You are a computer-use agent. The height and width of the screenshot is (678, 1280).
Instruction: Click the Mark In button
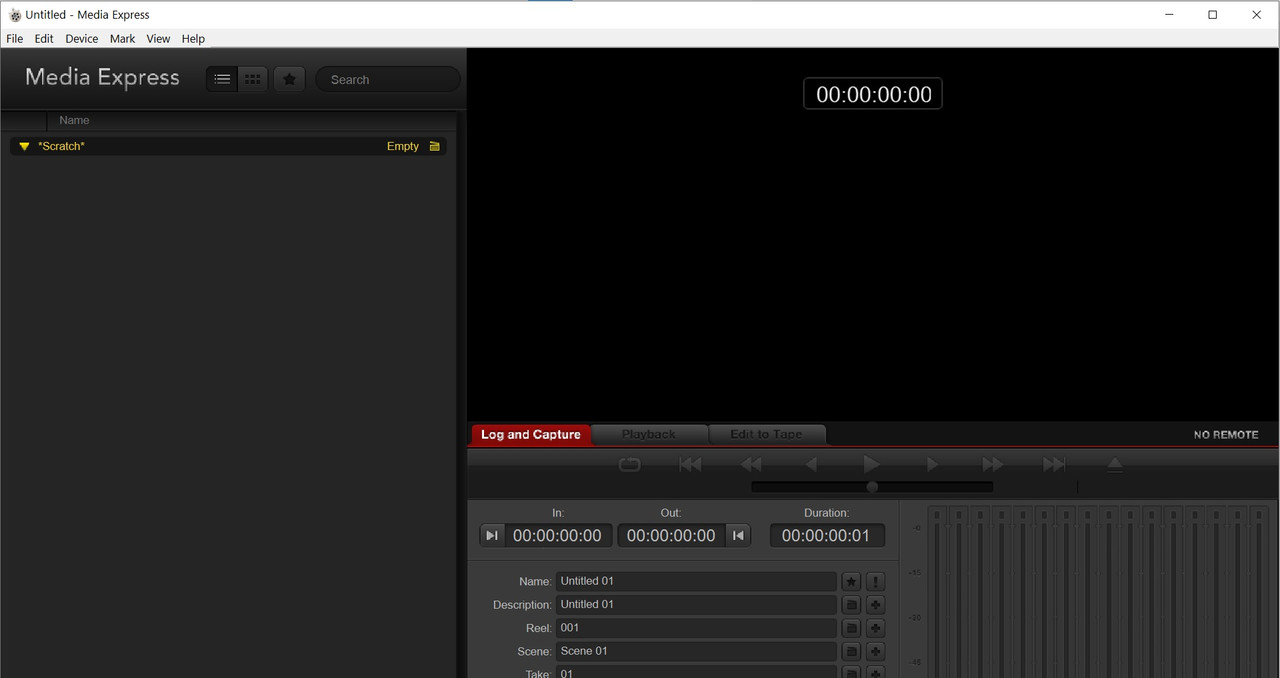coord(492,535)
